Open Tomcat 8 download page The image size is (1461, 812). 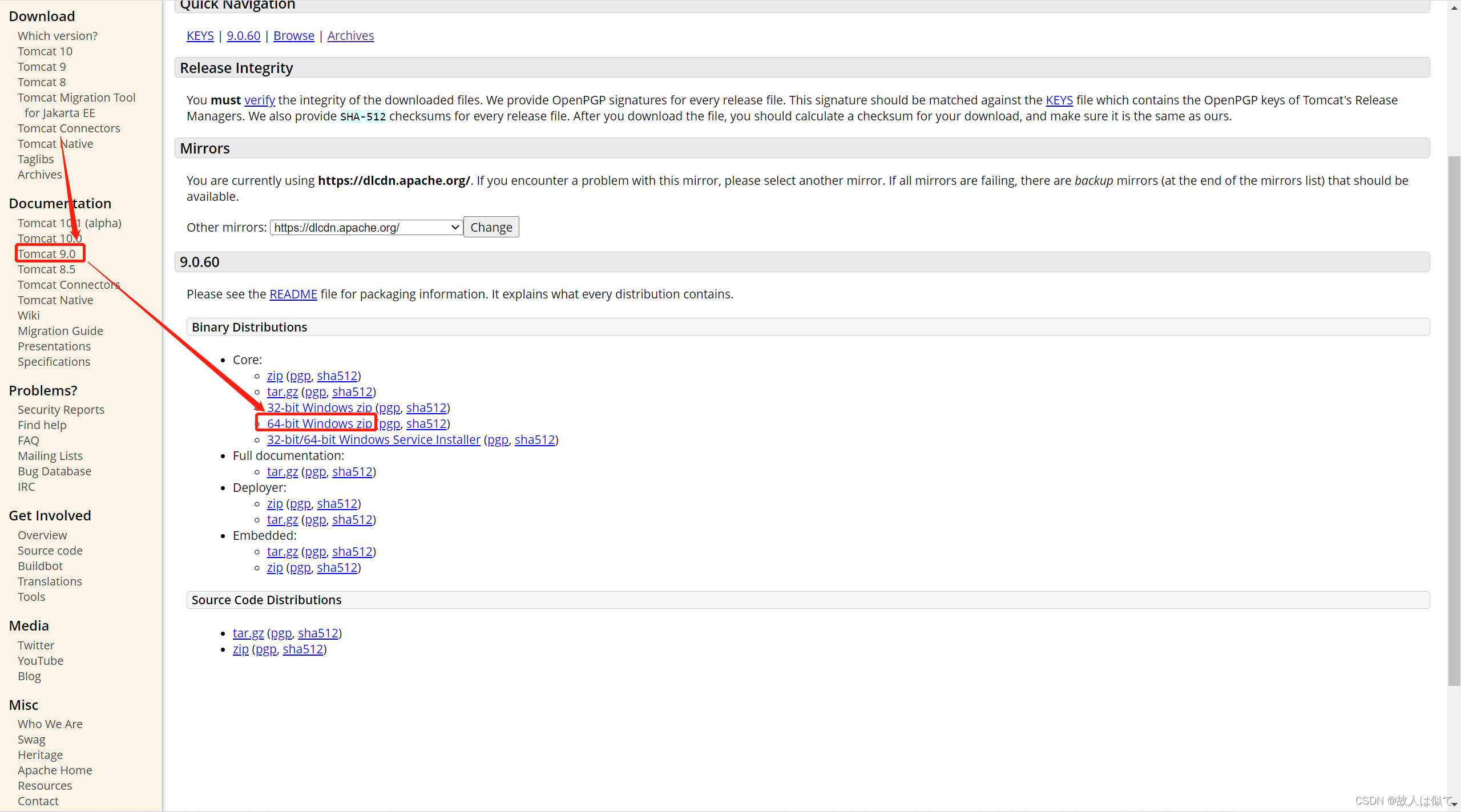pyautogui.click(x=42, y=82)
